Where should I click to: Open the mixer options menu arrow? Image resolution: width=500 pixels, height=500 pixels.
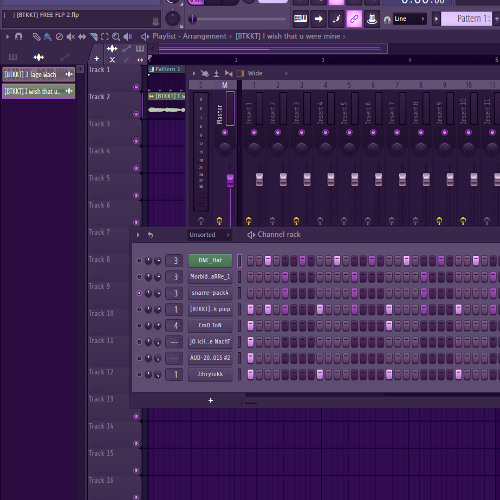(194, 73)
